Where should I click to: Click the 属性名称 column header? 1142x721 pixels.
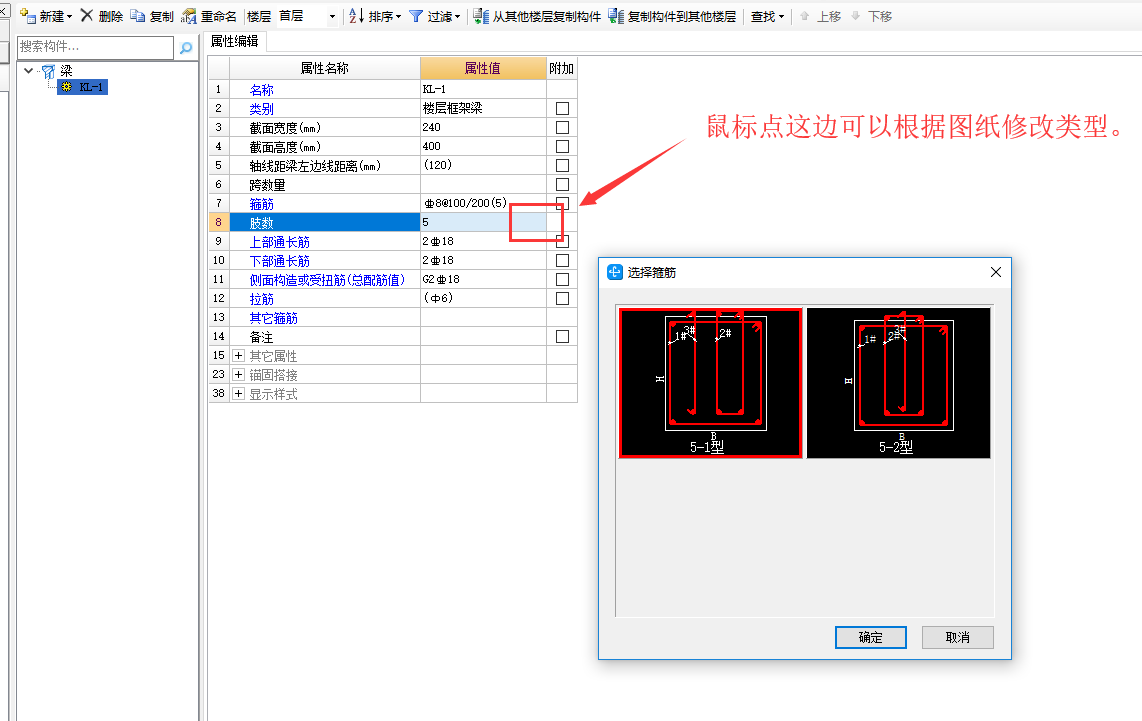click(x=325, y=68)
